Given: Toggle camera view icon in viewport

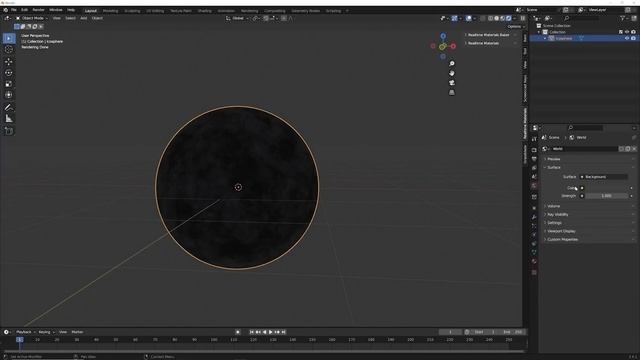Looking at the screenshot, I should click(451, 83).
